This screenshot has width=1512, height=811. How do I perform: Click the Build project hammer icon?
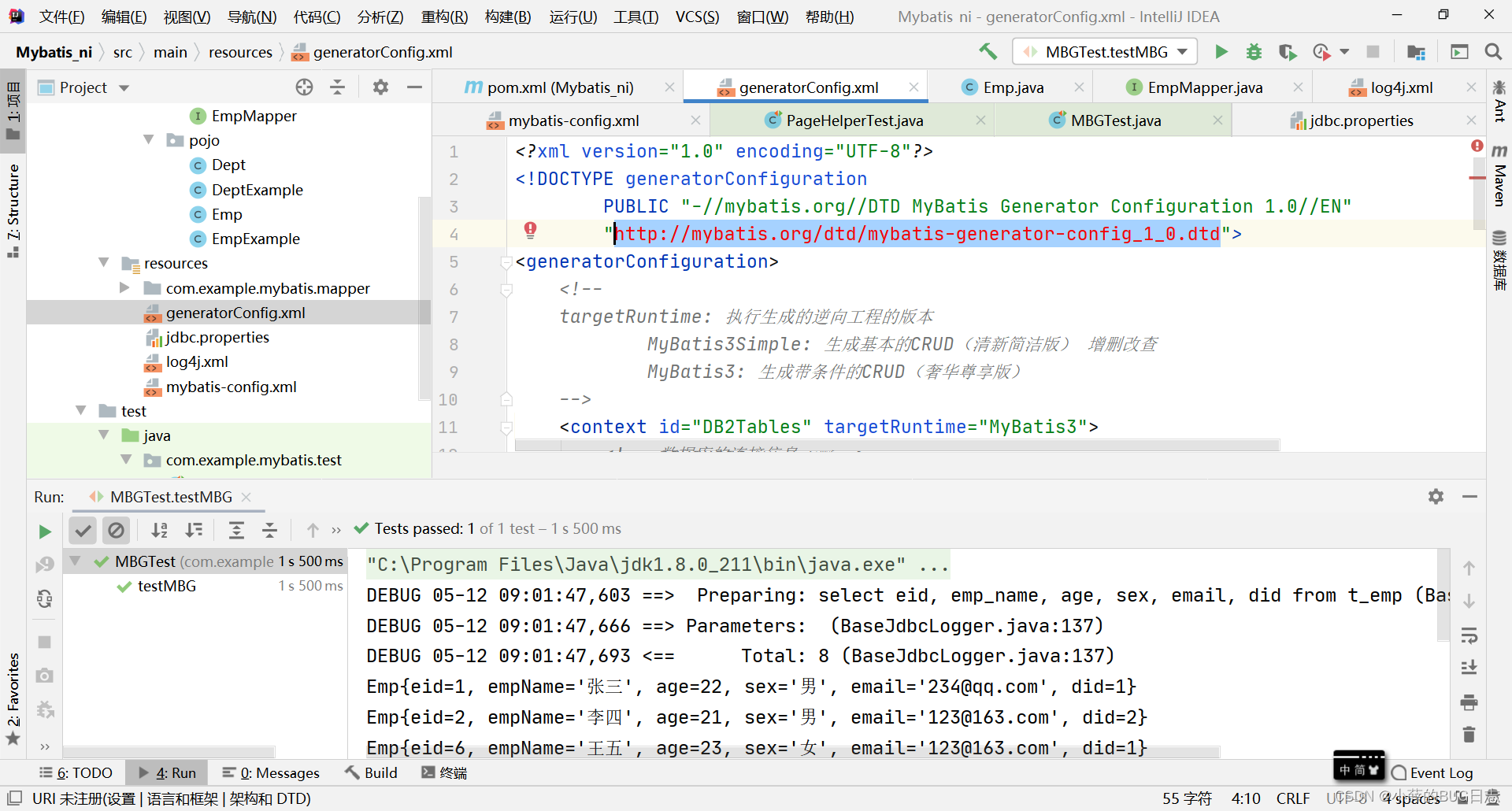click(x=988, y=52)
